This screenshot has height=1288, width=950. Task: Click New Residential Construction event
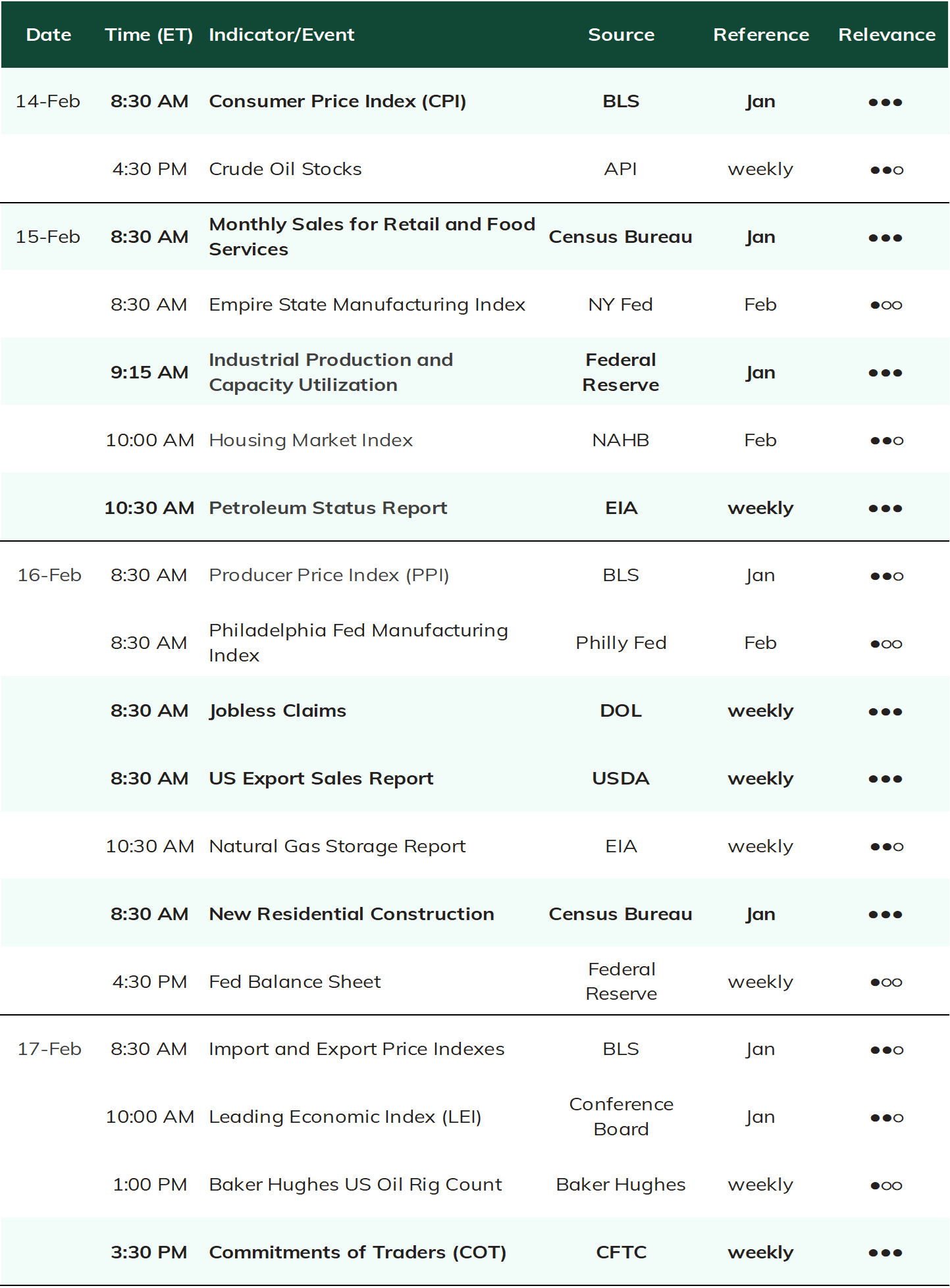tap(352, 914)
